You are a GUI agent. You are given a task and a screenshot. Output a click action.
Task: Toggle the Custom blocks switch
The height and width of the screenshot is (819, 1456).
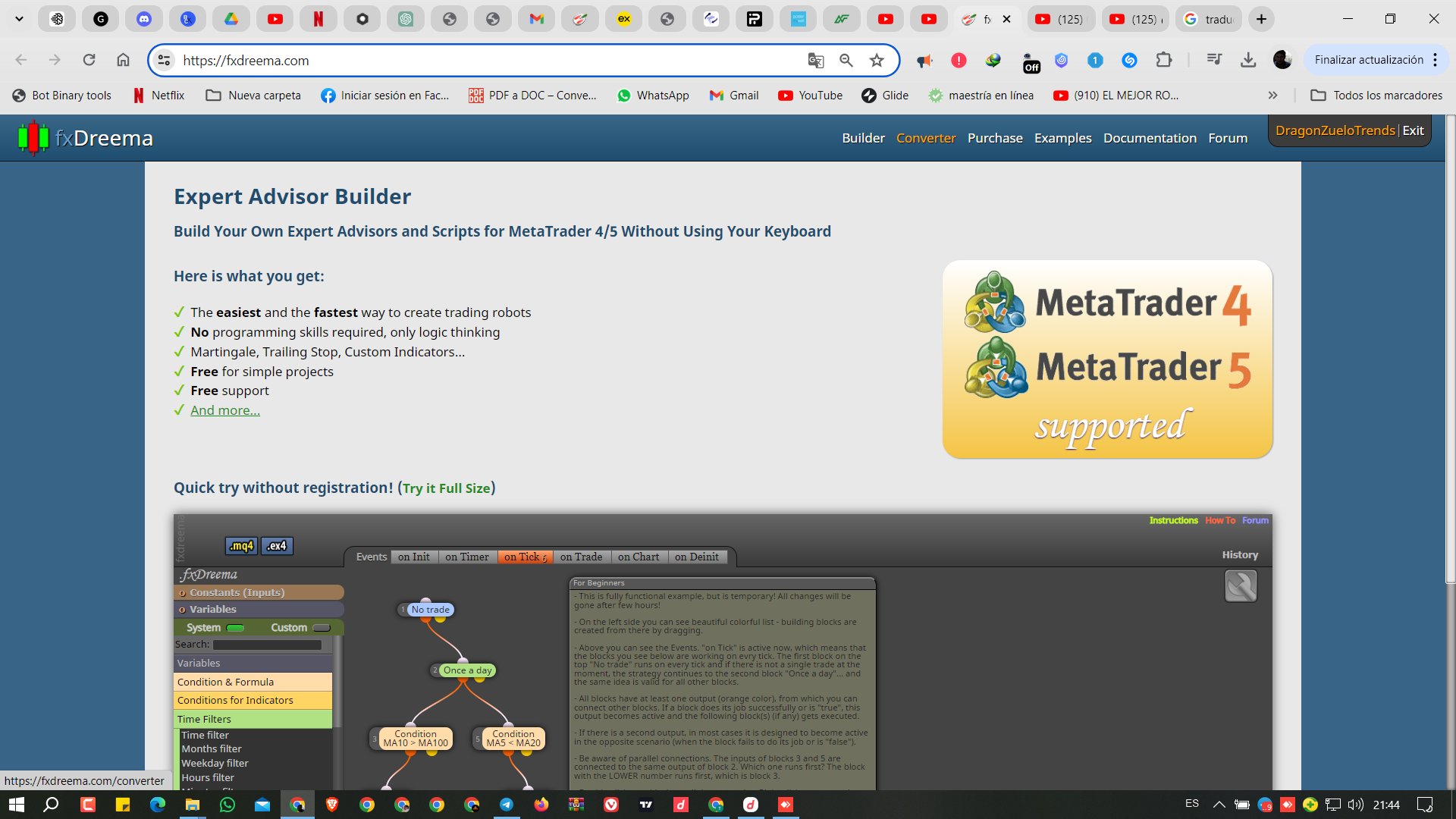[x=322, y=628]
